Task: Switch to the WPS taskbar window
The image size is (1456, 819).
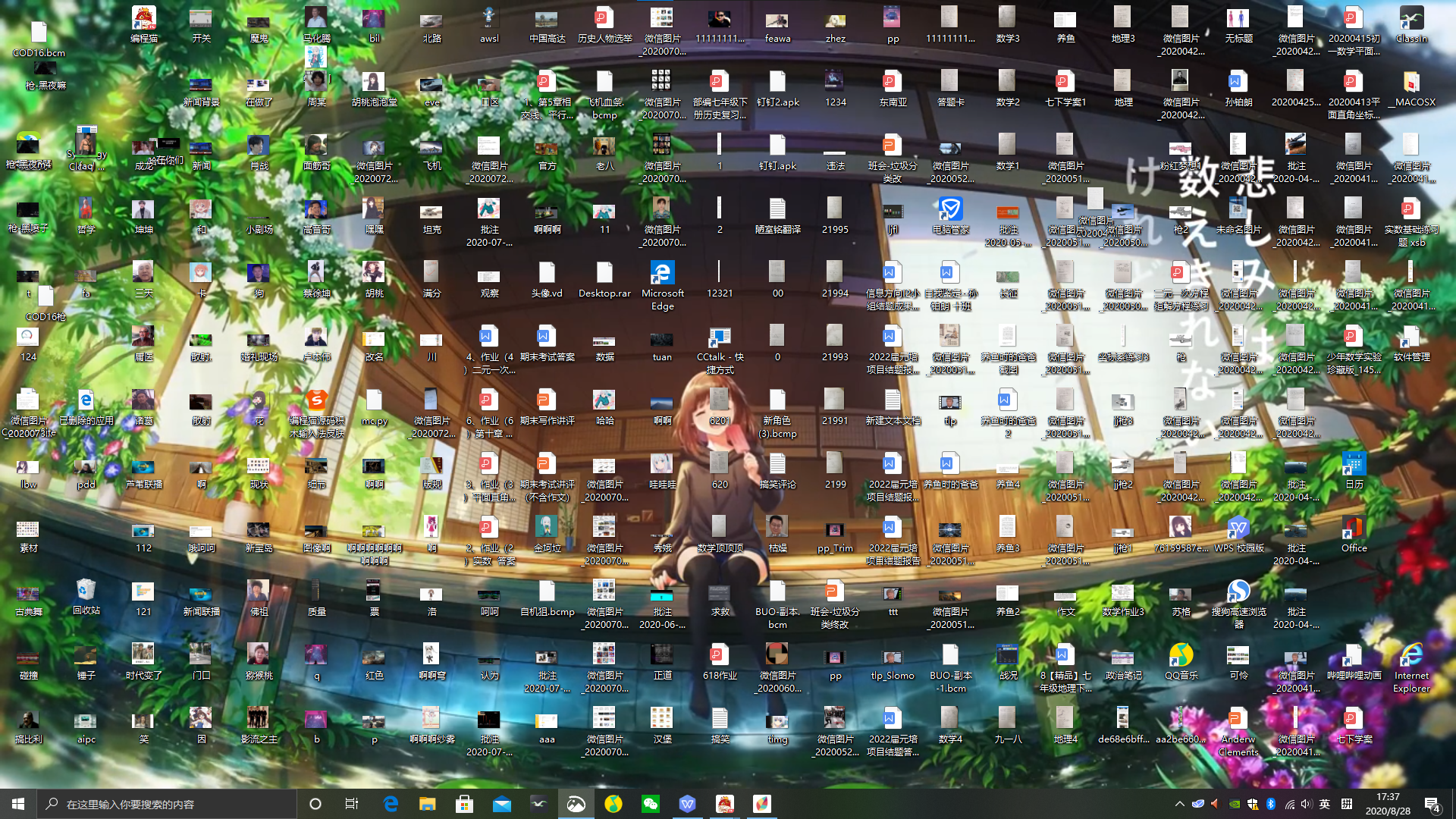Action: pos(688,804)
